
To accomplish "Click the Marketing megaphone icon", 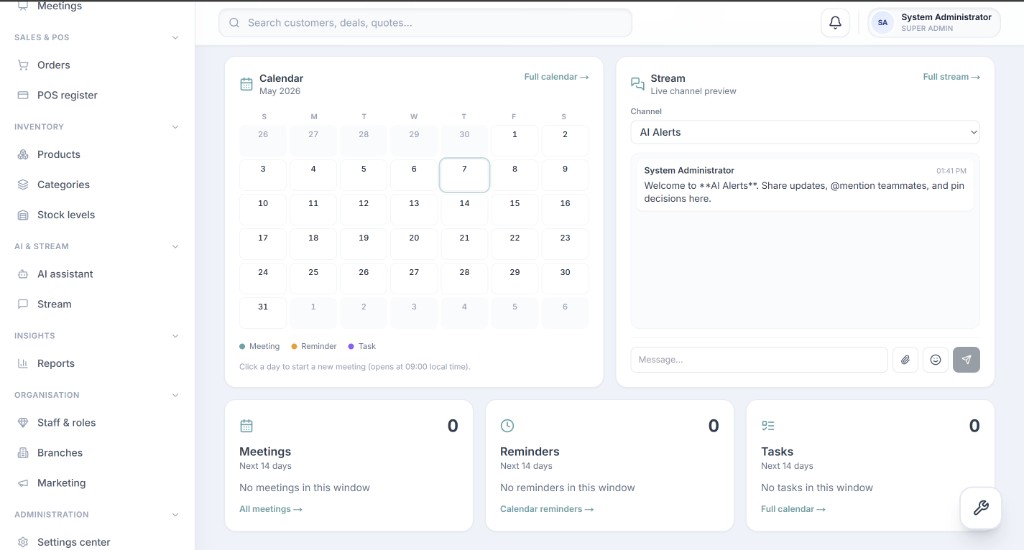I will point(23,483).
